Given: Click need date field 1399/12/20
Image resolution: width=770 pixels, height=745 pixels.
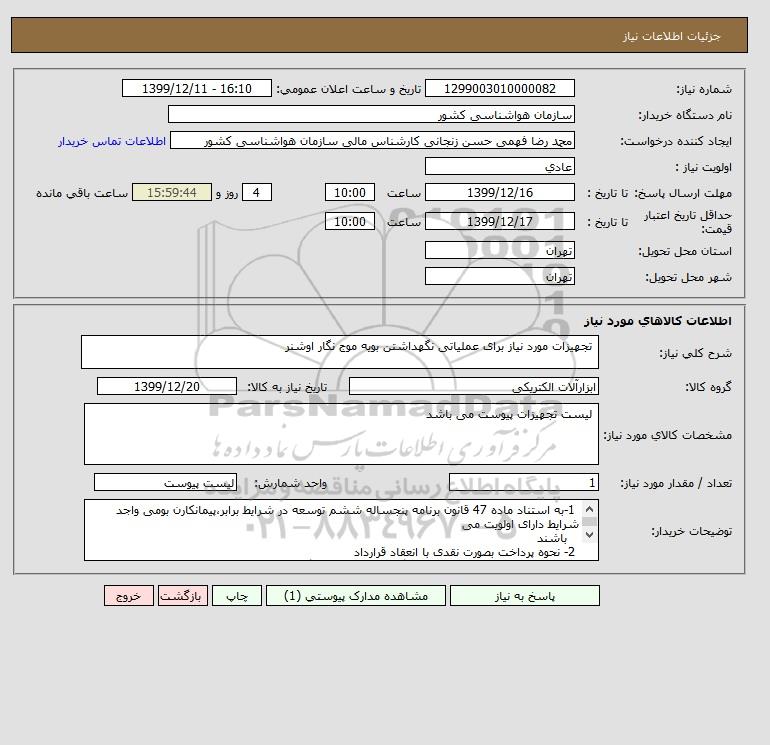Looking at the screenshot, I should pos(167,386).
